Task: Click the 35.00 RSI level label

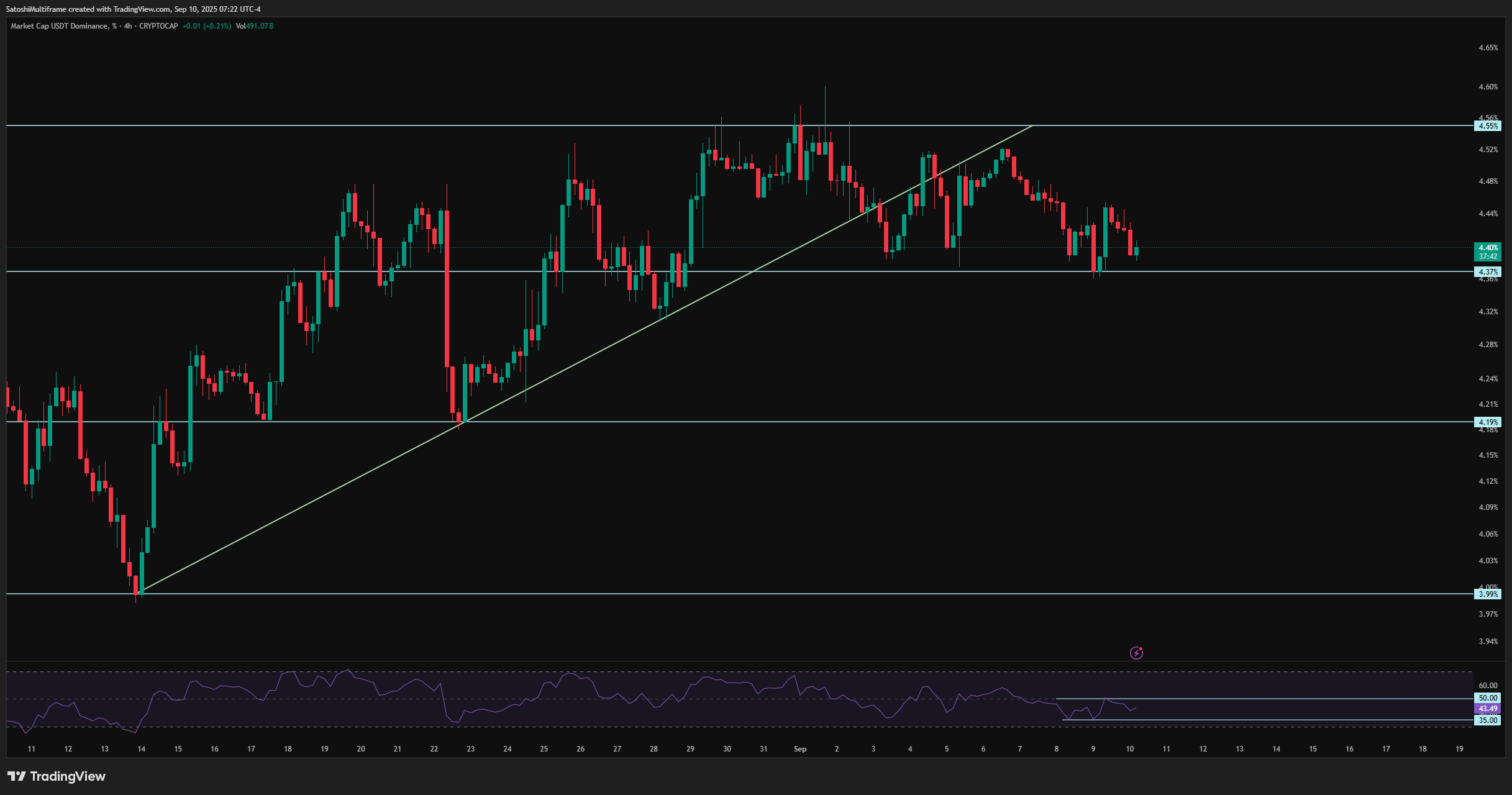Action: (1488, 720)
